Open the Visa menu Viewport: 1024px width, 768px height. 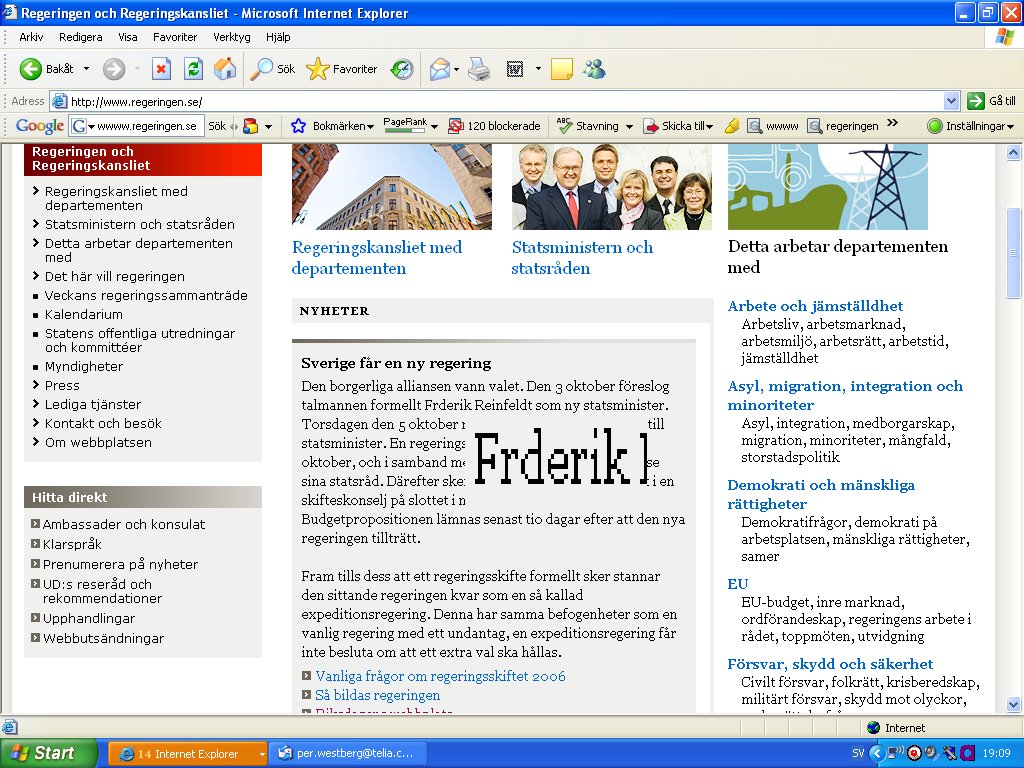[128, 37]
